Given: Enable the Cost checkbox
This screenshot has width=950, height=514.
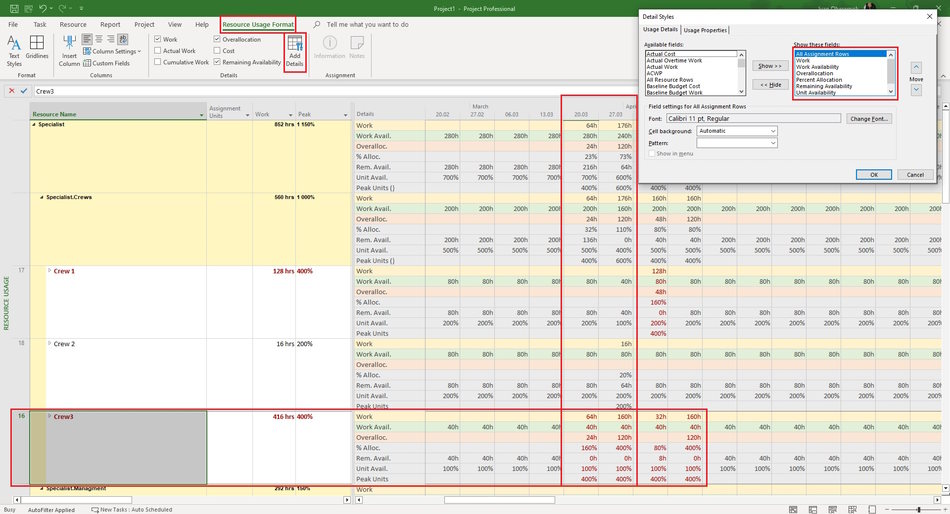Looking at the screenshot, I should (217, 51).
